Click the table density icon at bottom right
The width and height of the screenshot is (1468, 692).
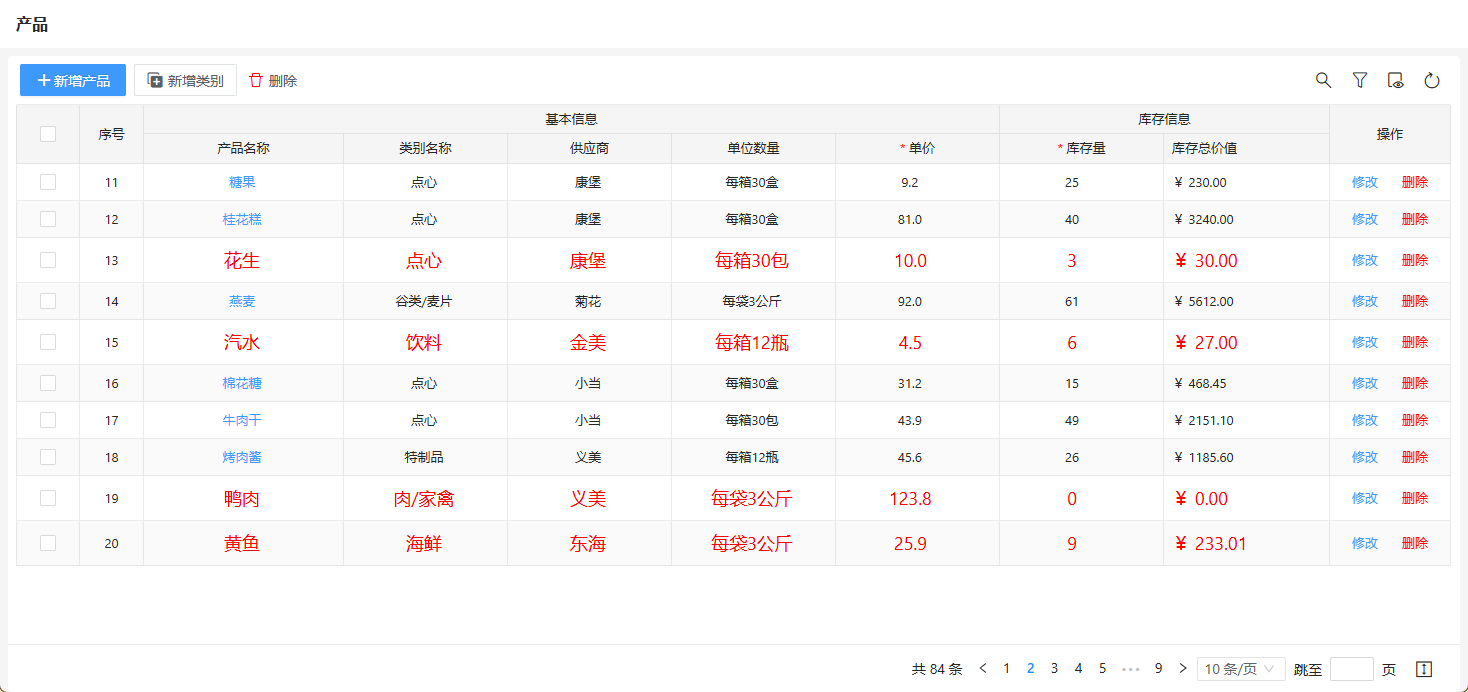[x=1425, y=669]
